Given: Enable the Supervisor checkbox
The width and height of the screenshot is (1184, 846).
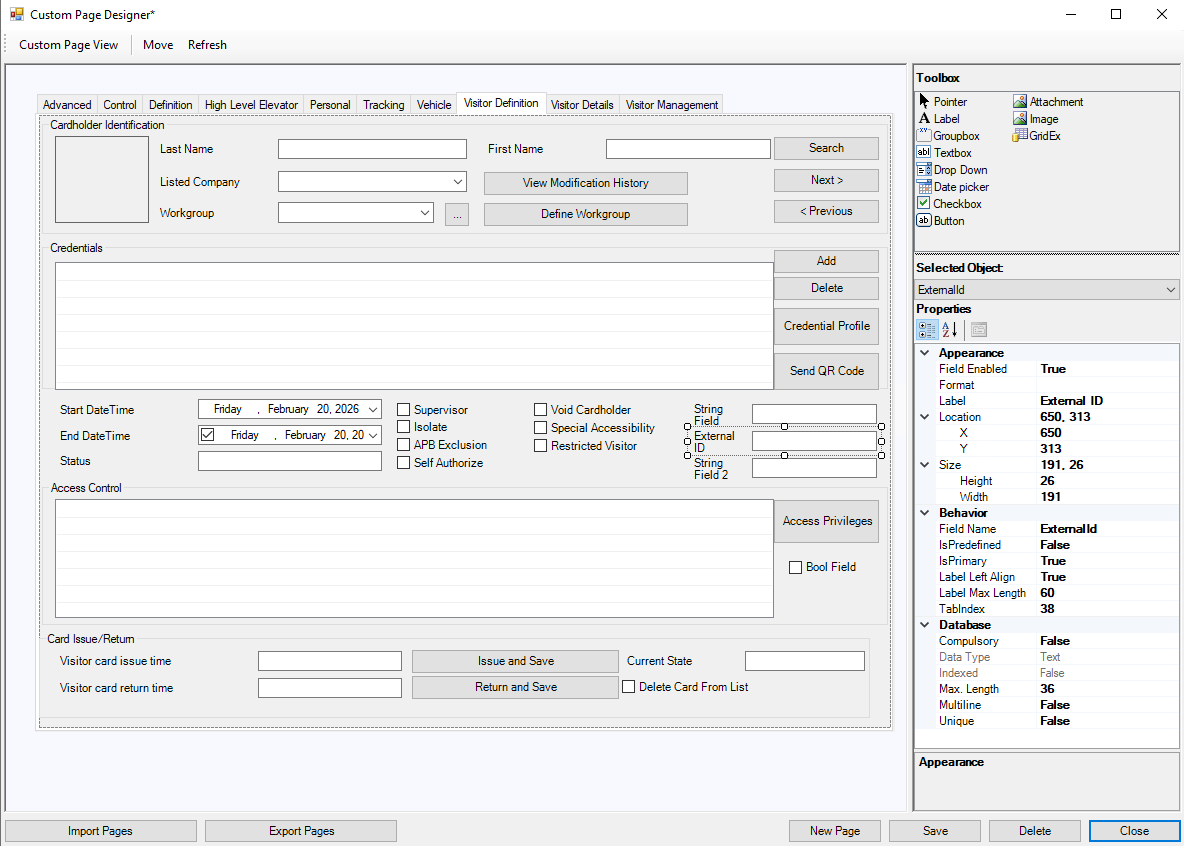Looking at the screenshot, I should coord(404,410).
